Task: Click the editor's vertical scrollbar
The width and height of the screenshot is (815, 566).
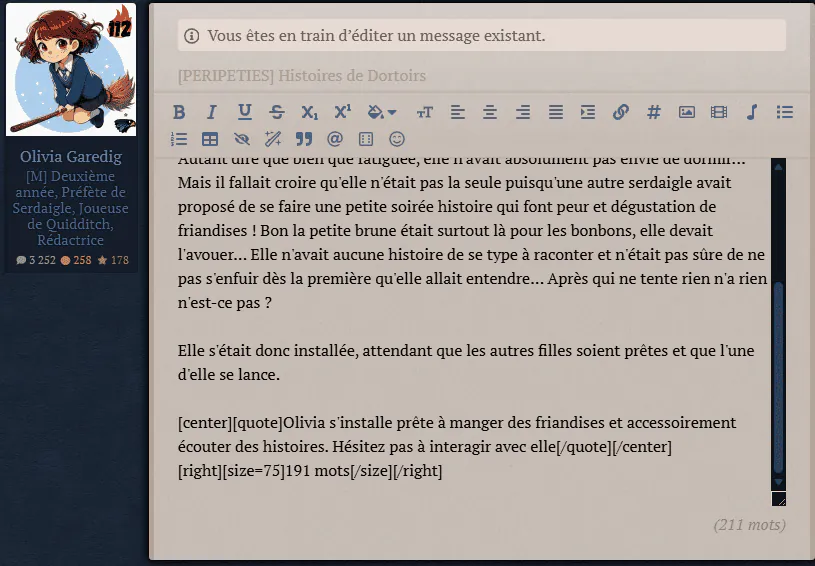Action: click(778, 324)
